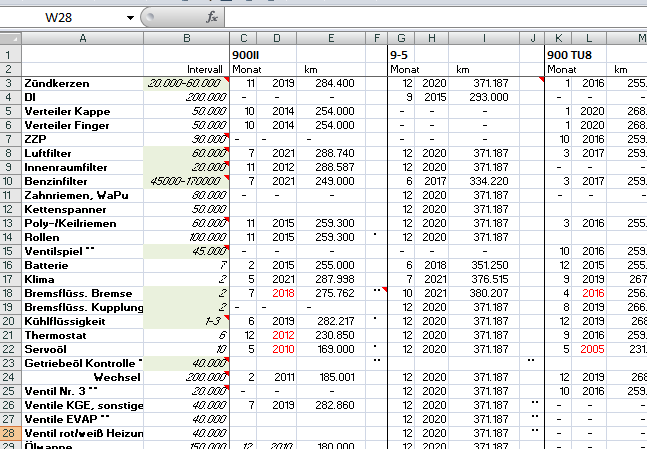Click the km value '185.001'
This screenshot has height=449, width=647.
point(331,378)
